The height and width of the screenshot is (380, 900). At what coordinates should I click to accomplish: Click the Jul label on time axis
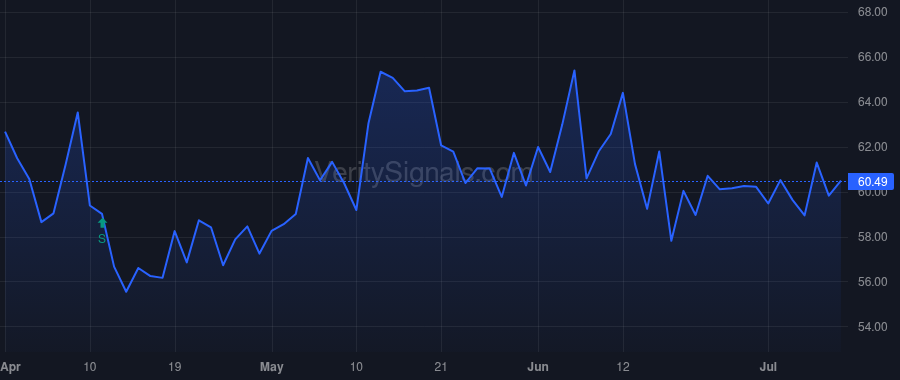(769, 367)
